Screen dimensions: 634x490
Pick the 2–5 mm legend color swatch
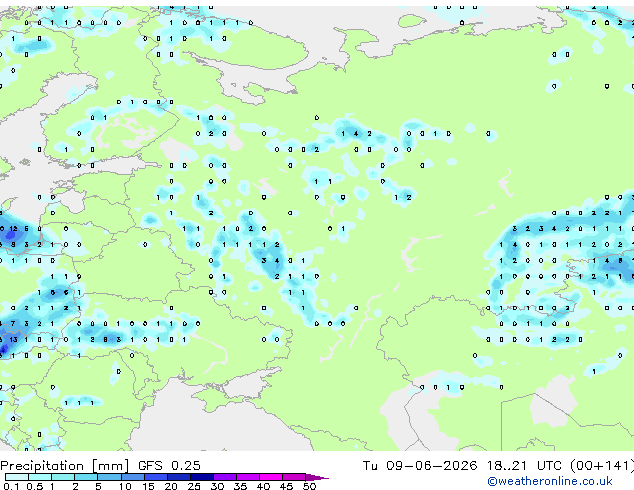pos(86,477)
